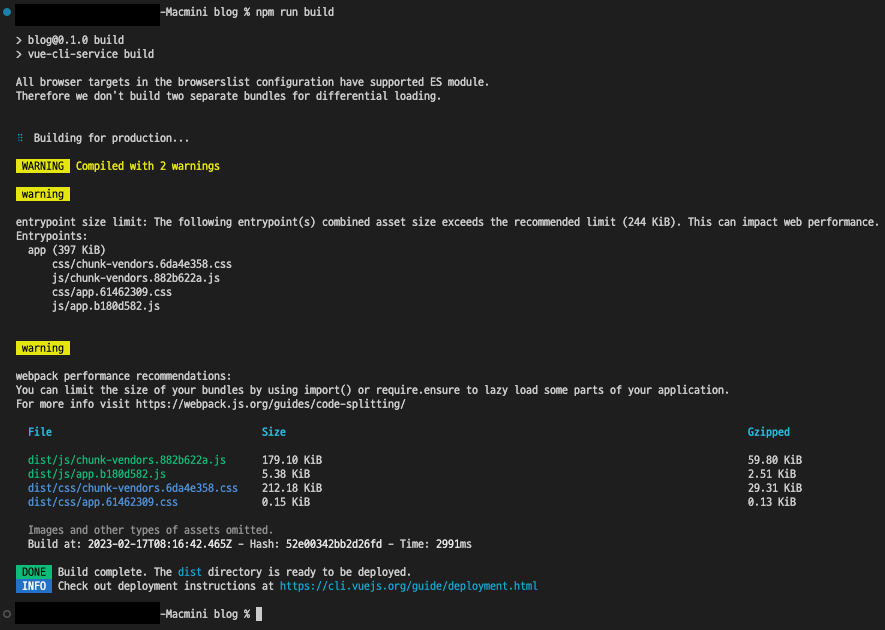Click the blue INFO badge
The width and height of the screenshot is (885, 630).
[34, 586]
